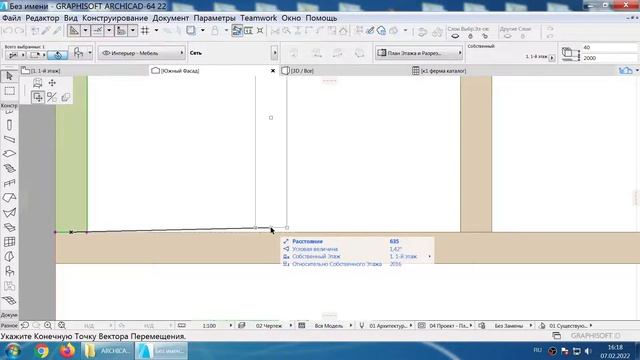Toggle the snap guides button
This screenshot has width=640, height=360.
click(x=97, y=31)
